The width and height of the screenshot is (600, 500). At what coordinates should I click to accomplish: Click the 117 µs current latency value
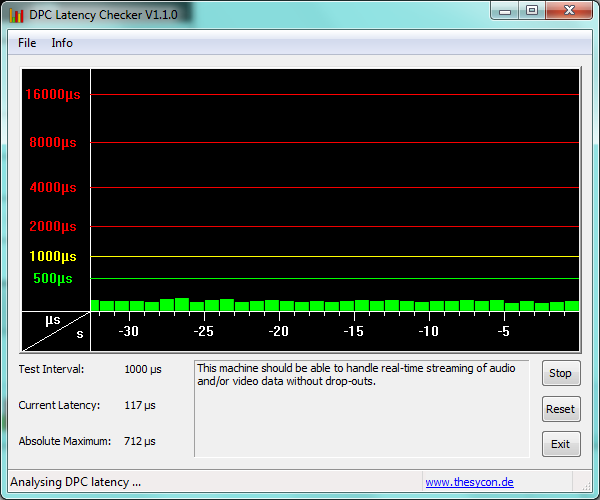click(x=140, y=405)
